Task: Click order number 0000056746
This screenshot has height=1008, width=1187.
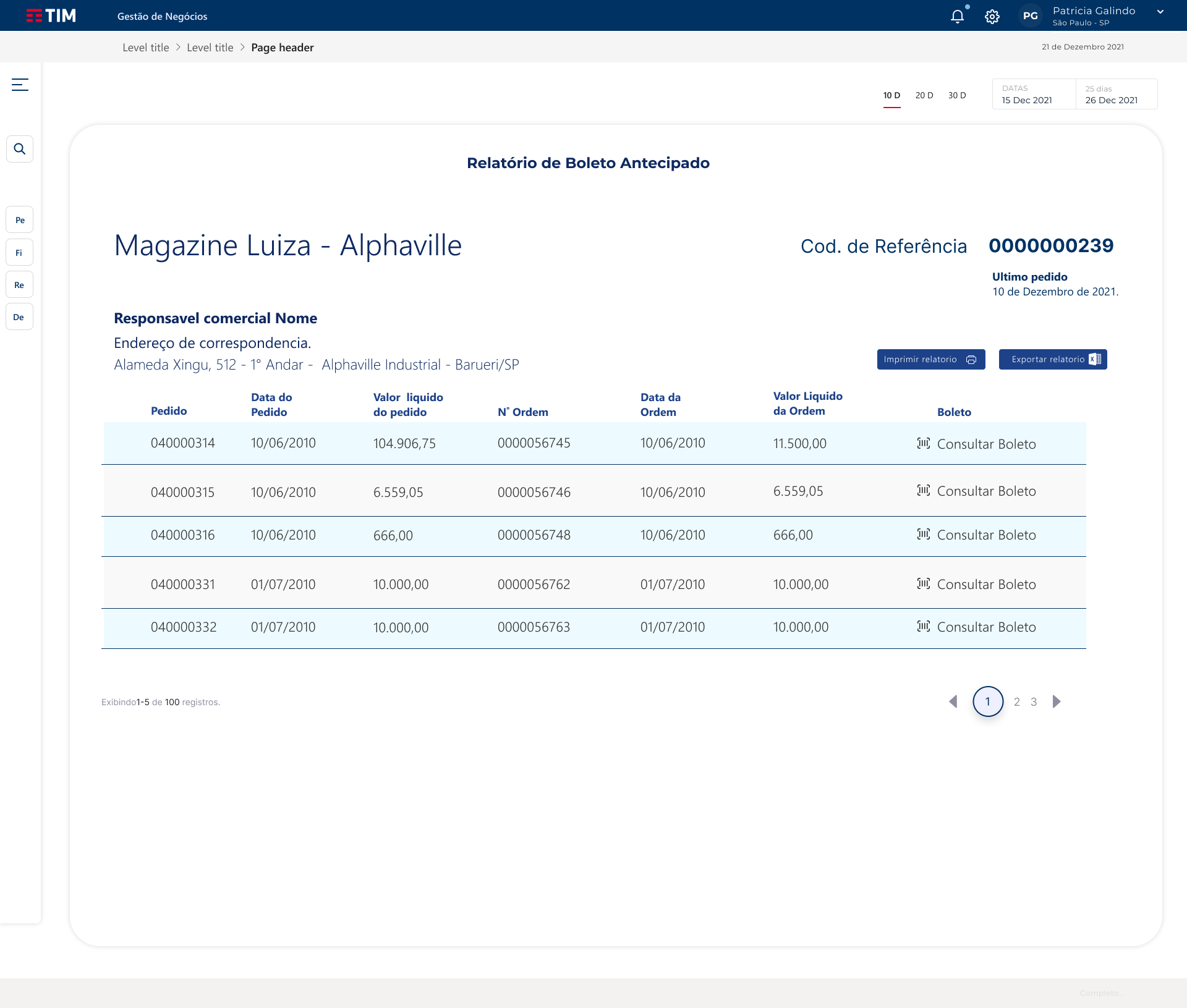Action: [x=534, y=493]
